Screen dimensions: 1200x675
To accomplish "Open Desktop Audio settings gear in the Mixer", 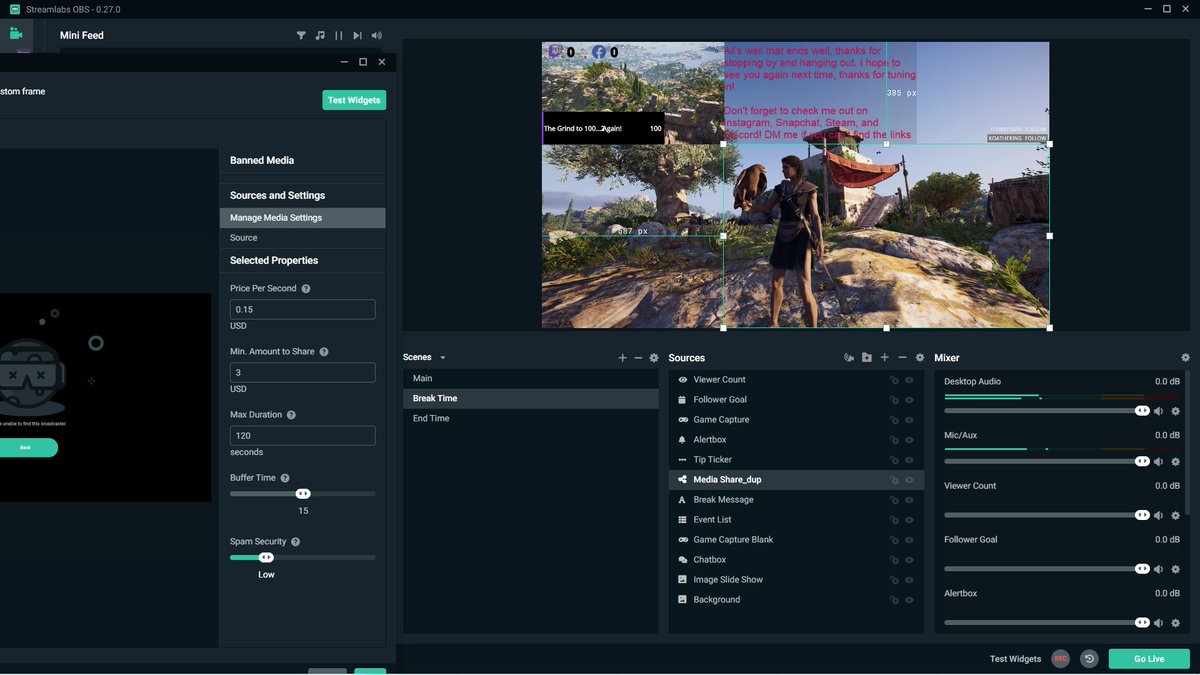I will 1176,411.
